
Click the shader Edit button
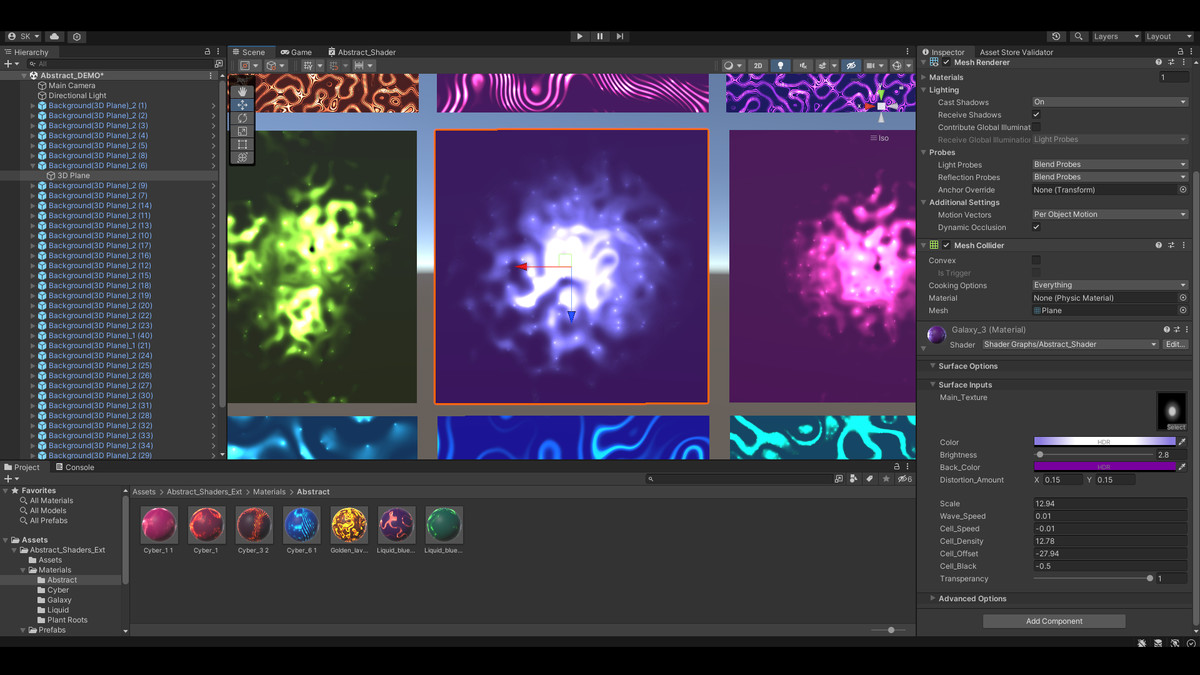1175,344
